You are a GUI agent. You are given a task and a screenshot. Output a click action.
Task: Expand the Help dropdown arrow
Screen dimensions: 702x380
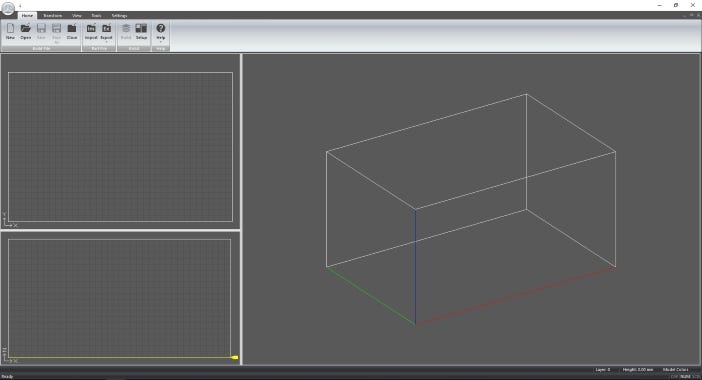(161, 42)
